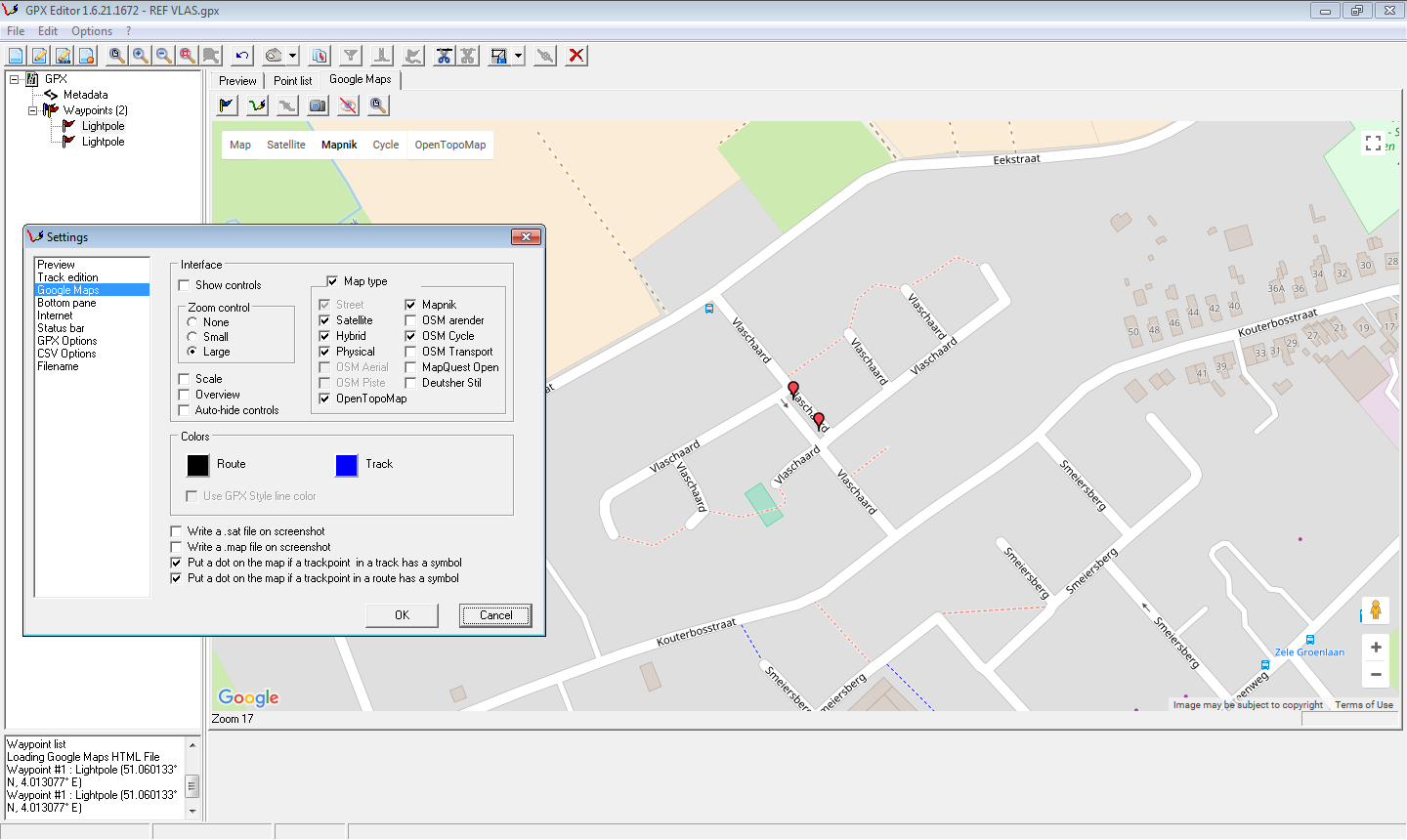Click the page-with-pencil icon, second in main toolbar
The width and height of the screenshot is (1407, 840).
[x=39, y=56]
